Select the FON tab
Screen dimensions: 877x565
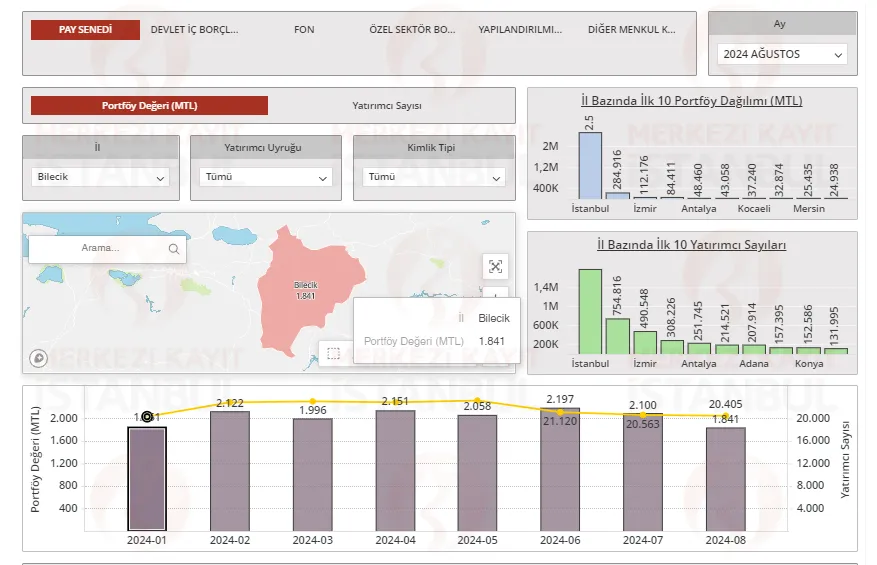tap(304, 30)
